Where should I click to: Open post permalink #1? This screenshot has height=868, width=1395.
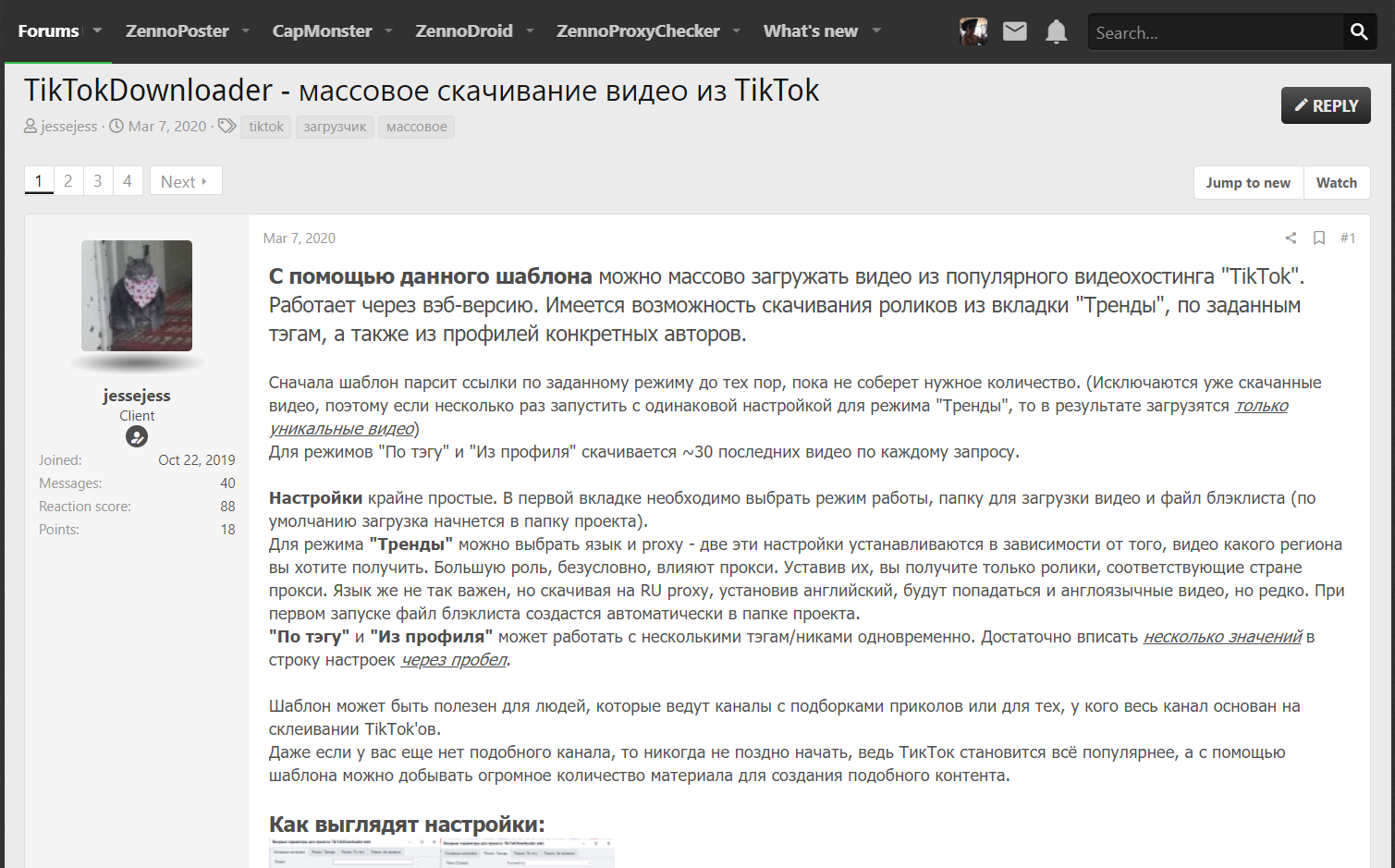[1348, 238]
